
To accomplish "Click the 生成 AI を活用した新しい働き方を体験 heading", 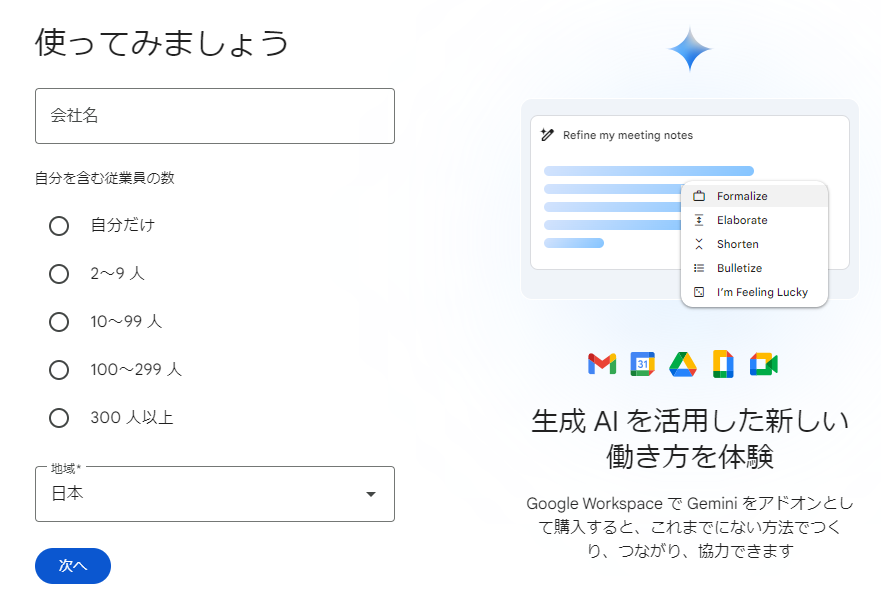I will tap(690, 439).
